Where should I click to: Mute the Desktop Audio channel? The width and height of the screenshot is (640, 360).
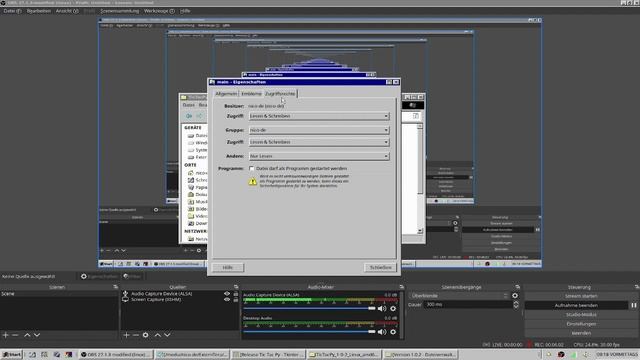click(382, 332)
